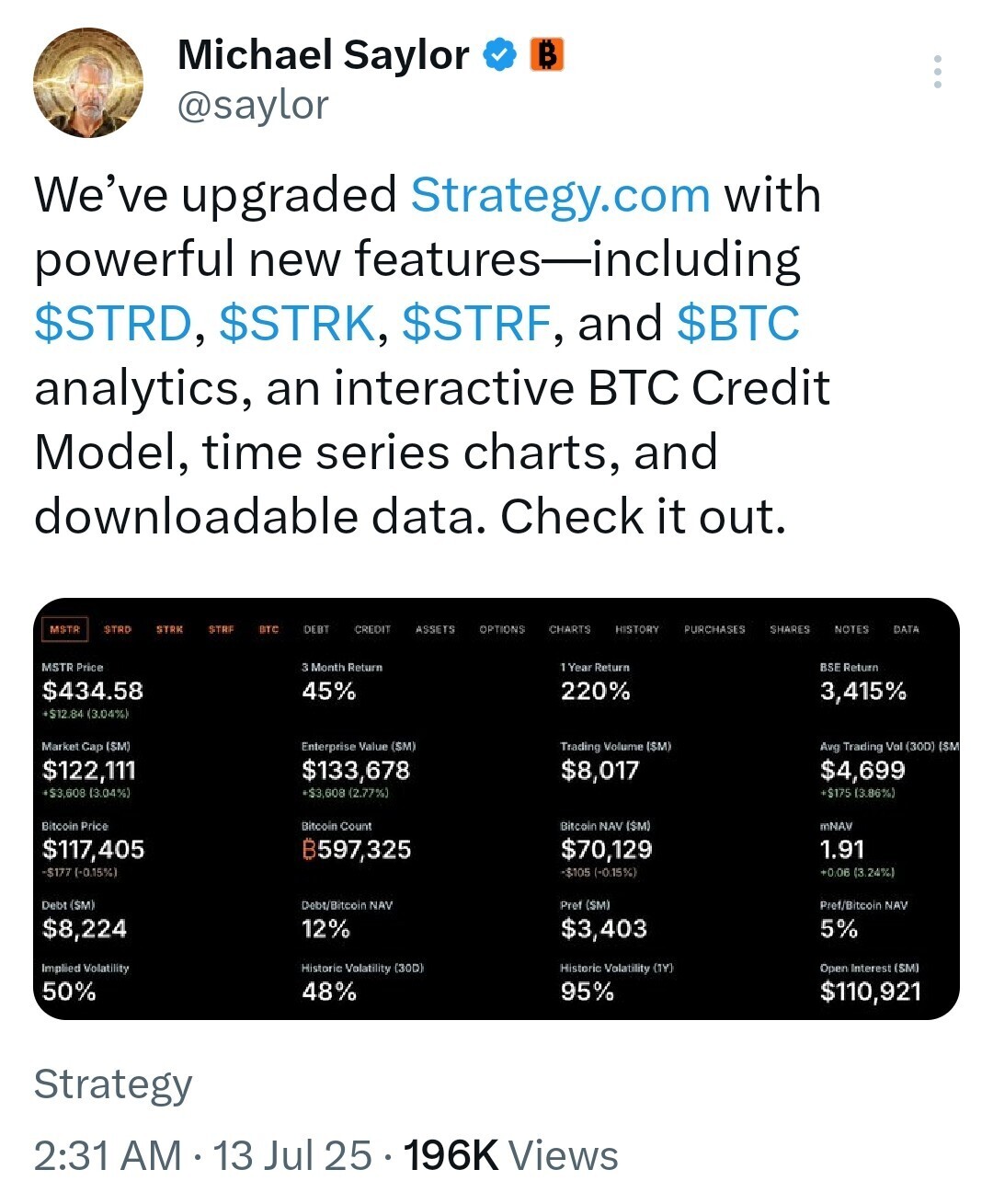Open the @saylor handle
993x1204 pixels.
pos(253,105)
